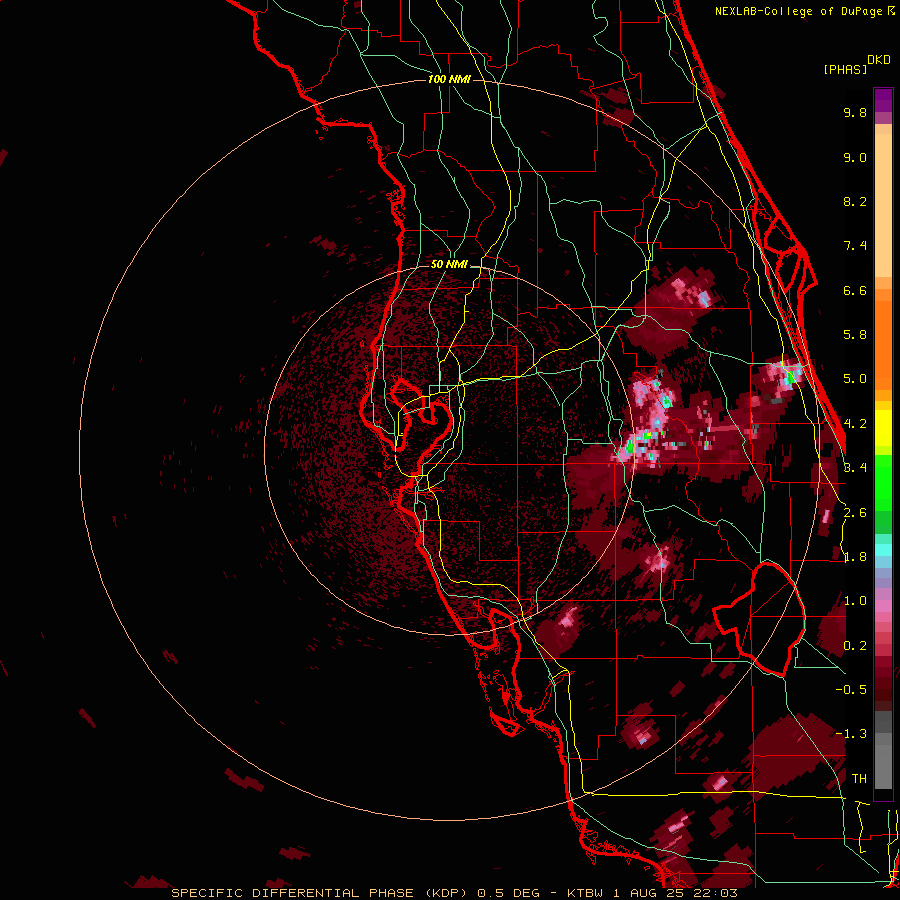Click the DKD label above color bar

click(879, 60)
